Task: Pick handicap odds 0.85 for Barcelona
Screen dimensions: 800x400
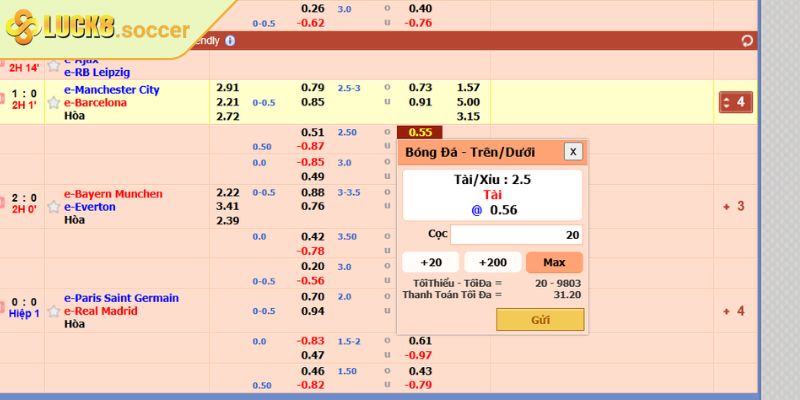Action: (313, 102)
